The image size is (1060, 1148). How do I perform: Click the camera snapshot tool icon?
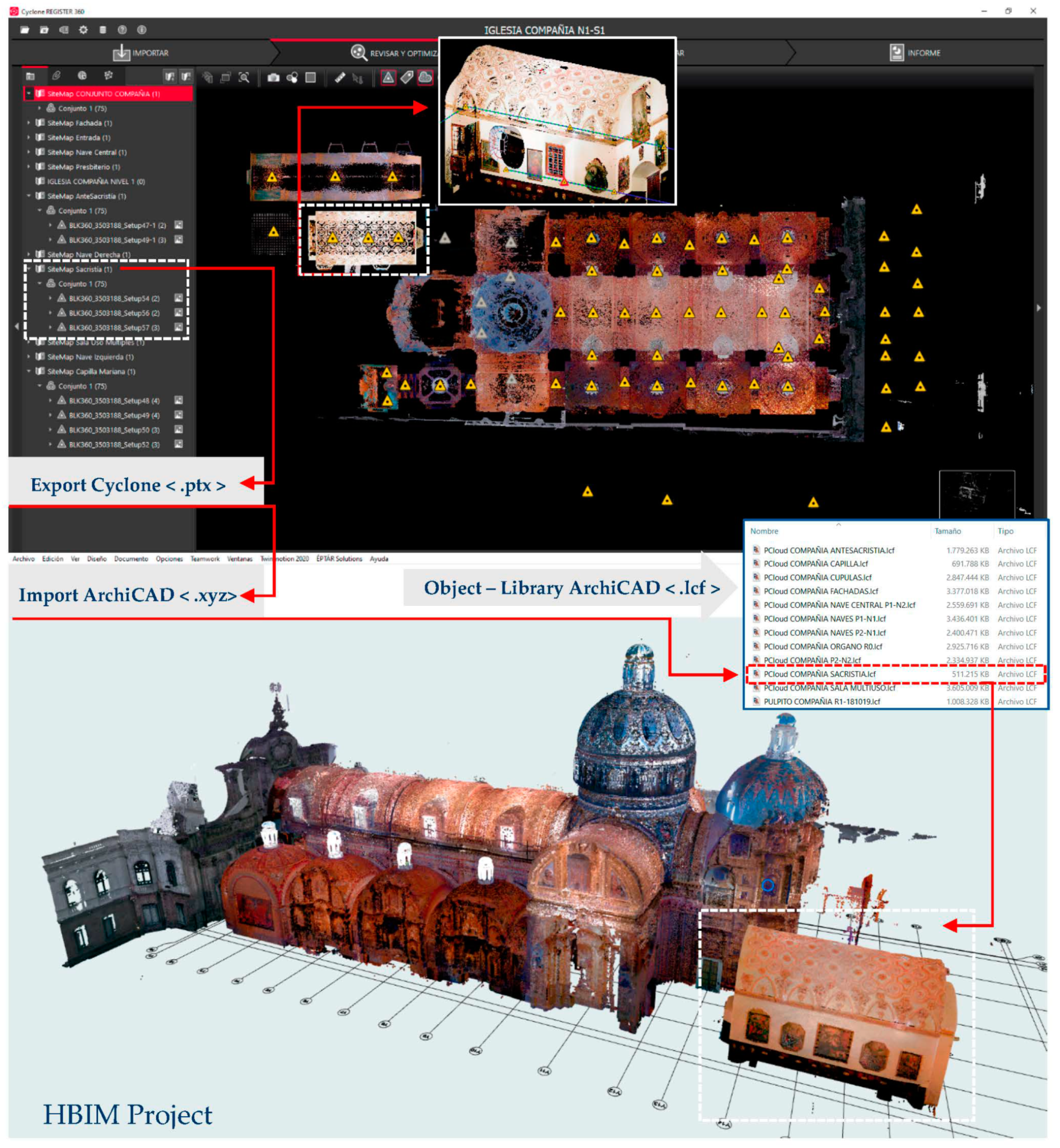tap(274, 77)
